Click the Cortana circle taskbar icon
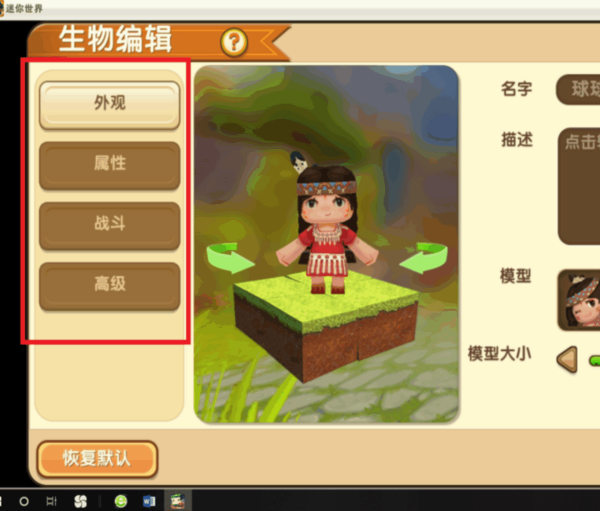 tap(24, 501)
